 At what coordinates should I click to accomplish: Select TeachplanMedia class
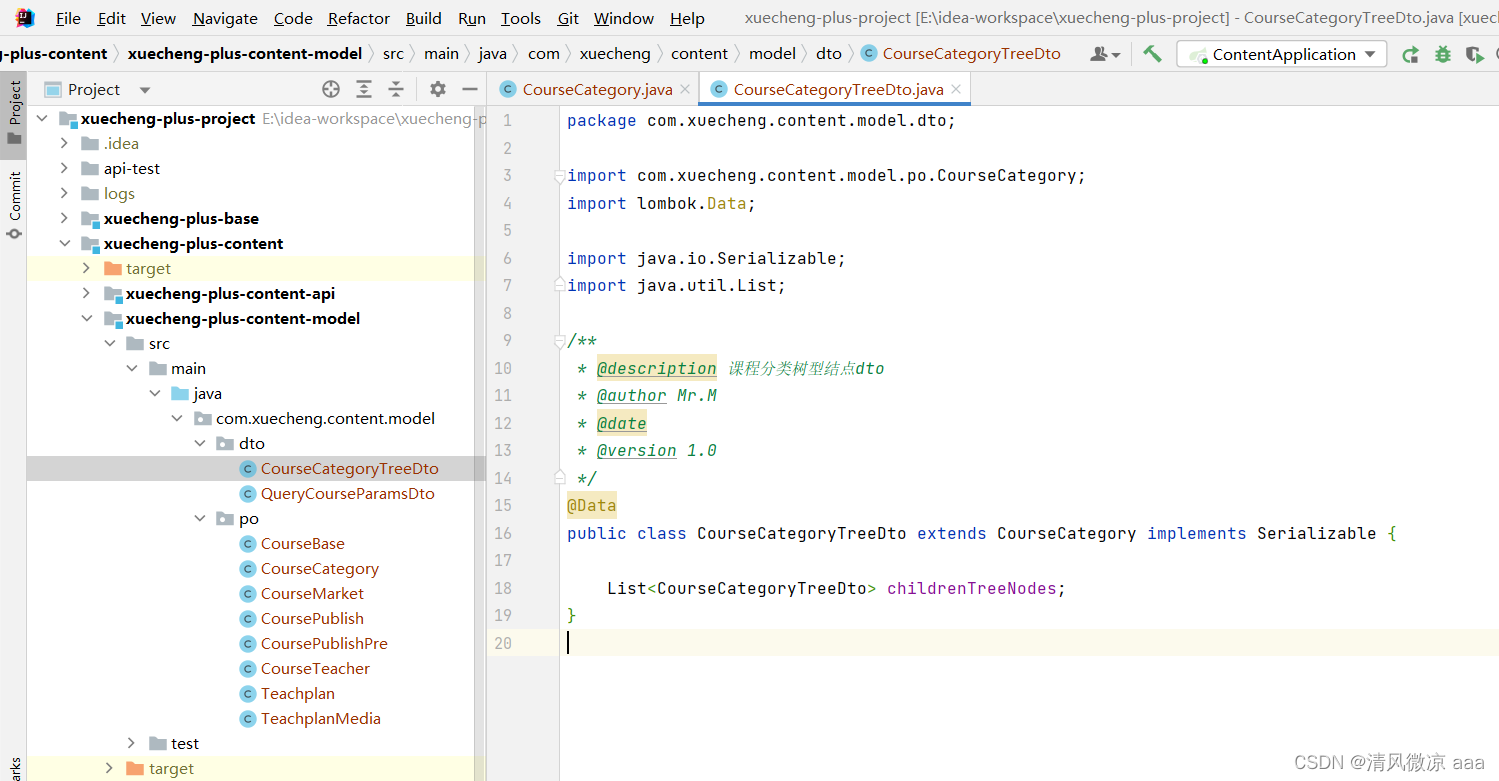[320, 719]
